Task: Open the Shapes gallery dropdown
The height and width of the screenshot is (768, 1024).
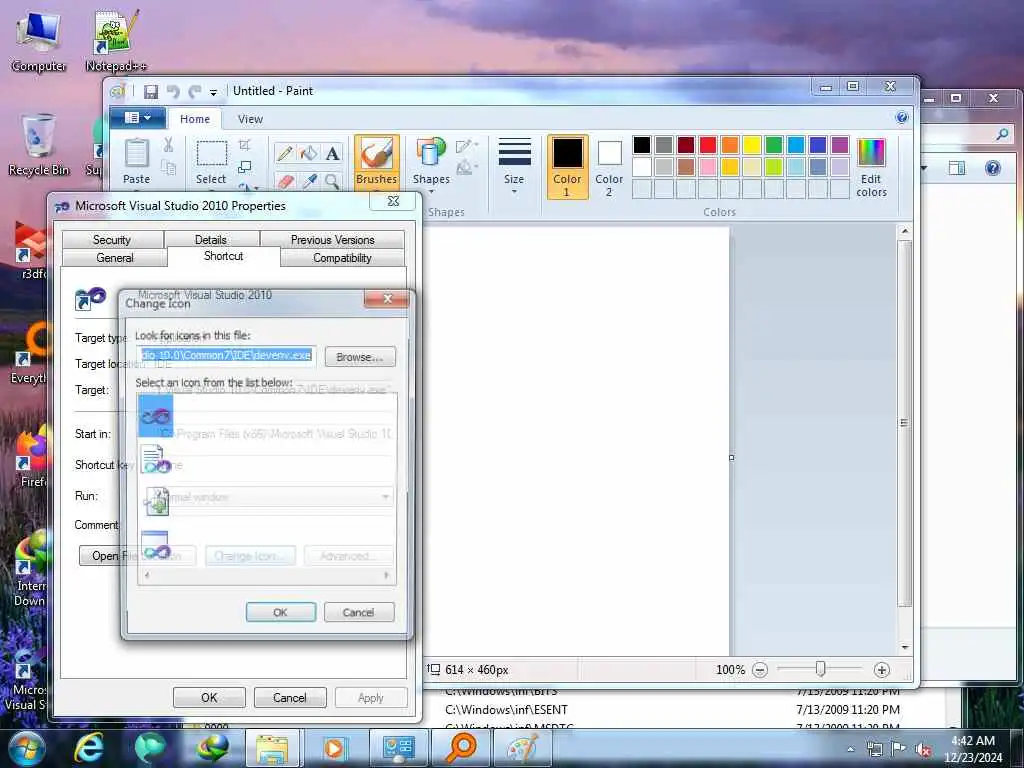Action: (431, 164)
